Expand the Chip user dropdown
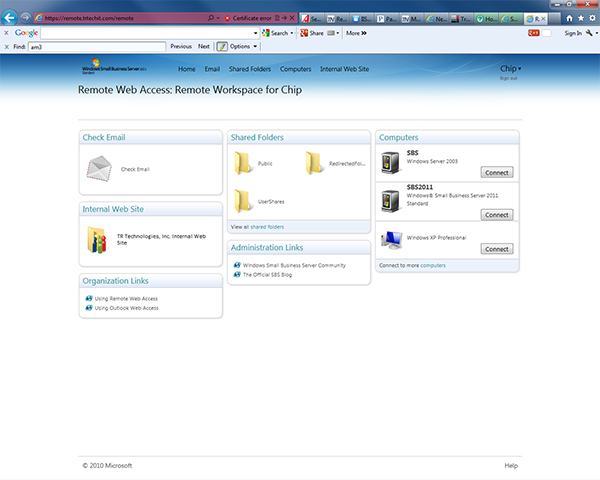The image size is (600, 480). click(510, 69)
